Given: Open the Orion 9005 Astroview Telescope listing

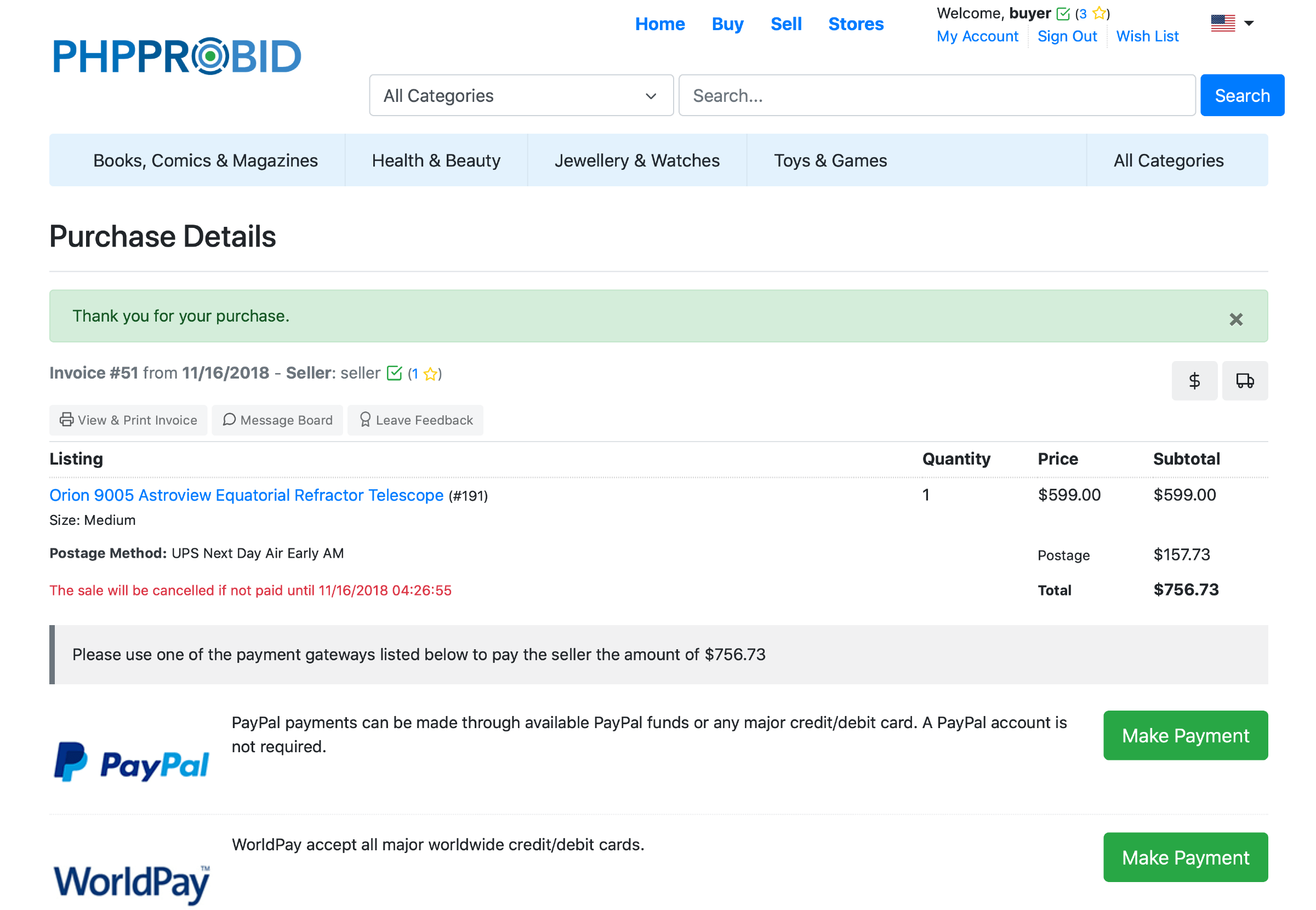Looking at the screenshot, I should tap(247, 495).
